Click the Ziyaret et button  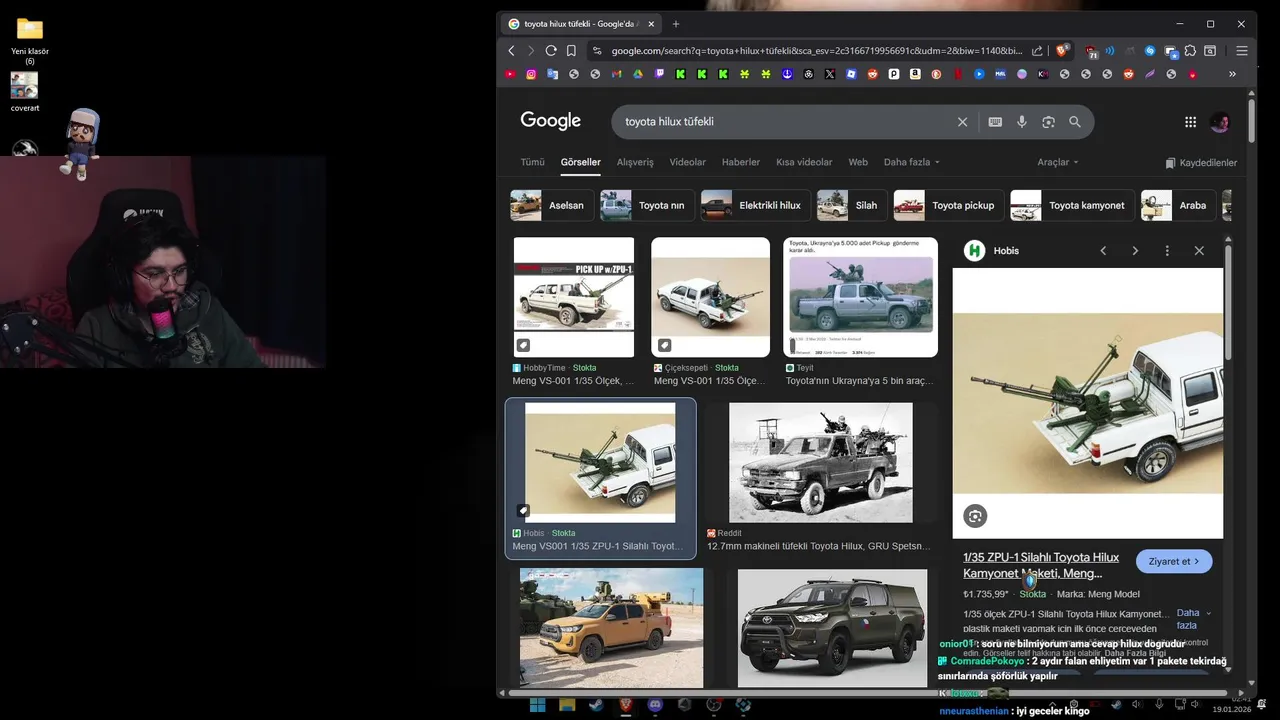click(x=1174, y=561)
